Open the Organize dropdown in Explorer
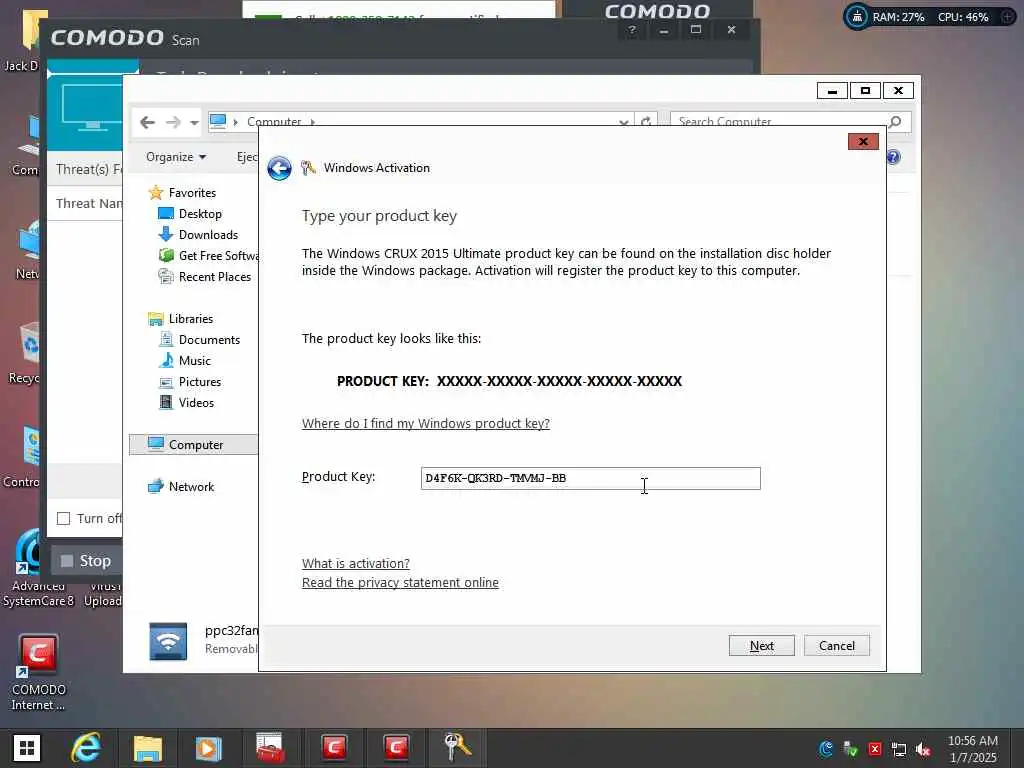This screenshot has width=1024, height=768. (176, 157)
